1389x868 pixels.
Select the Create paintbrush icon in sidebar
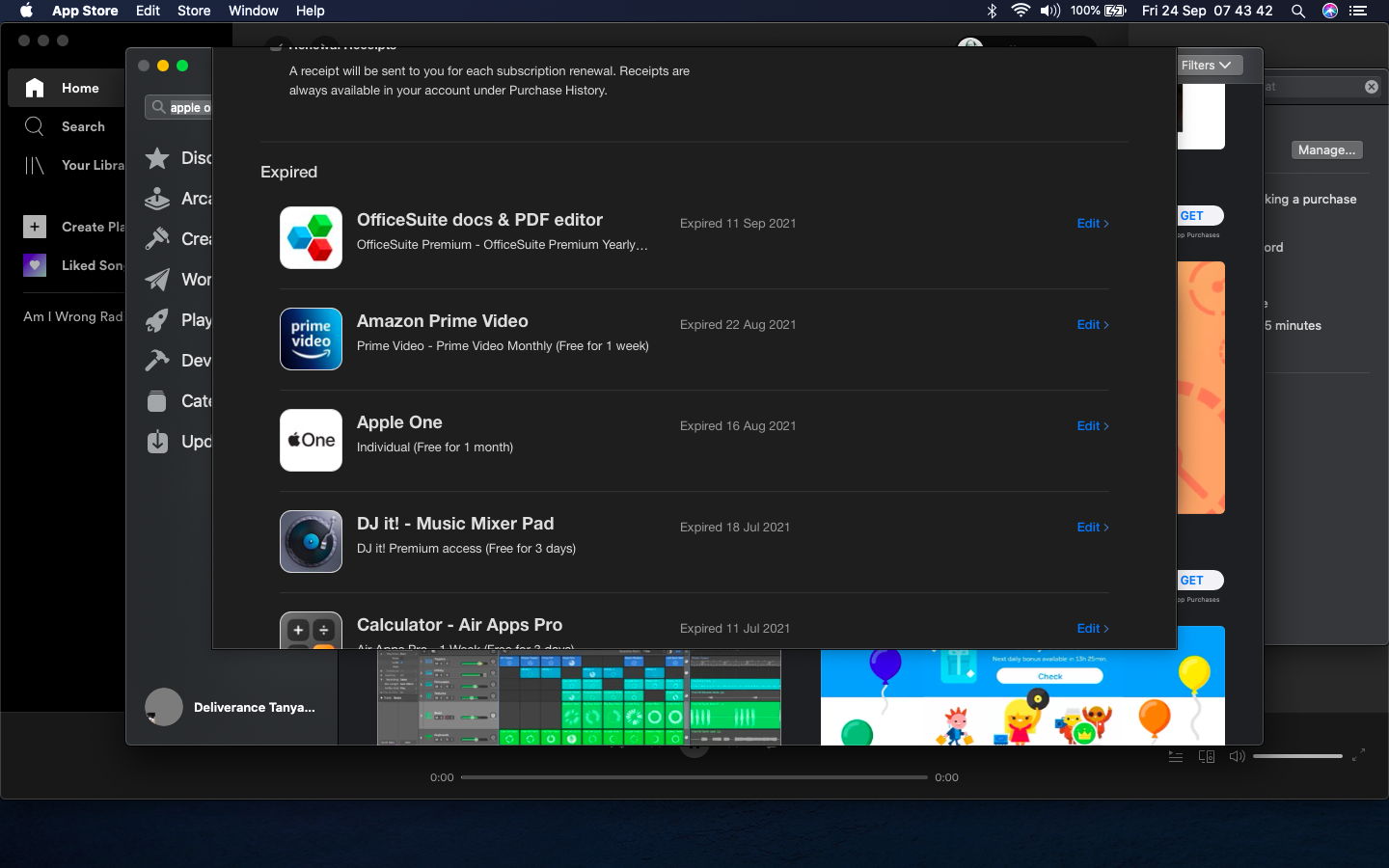pos(157,239)
